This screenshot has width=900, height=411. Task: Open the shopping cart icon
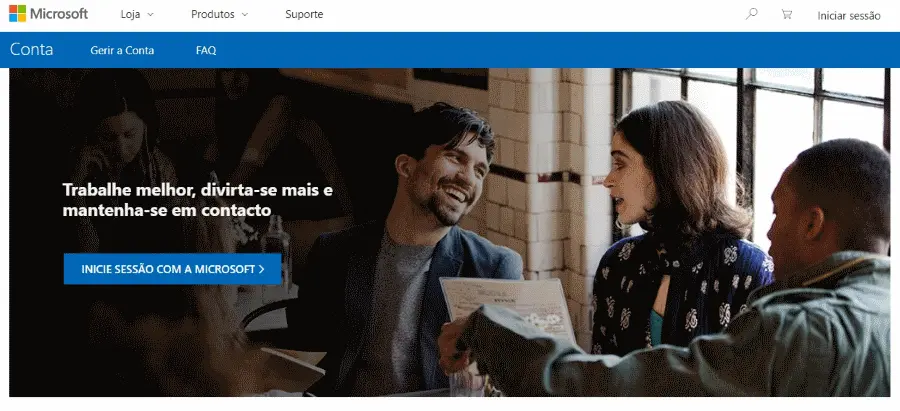786,14
